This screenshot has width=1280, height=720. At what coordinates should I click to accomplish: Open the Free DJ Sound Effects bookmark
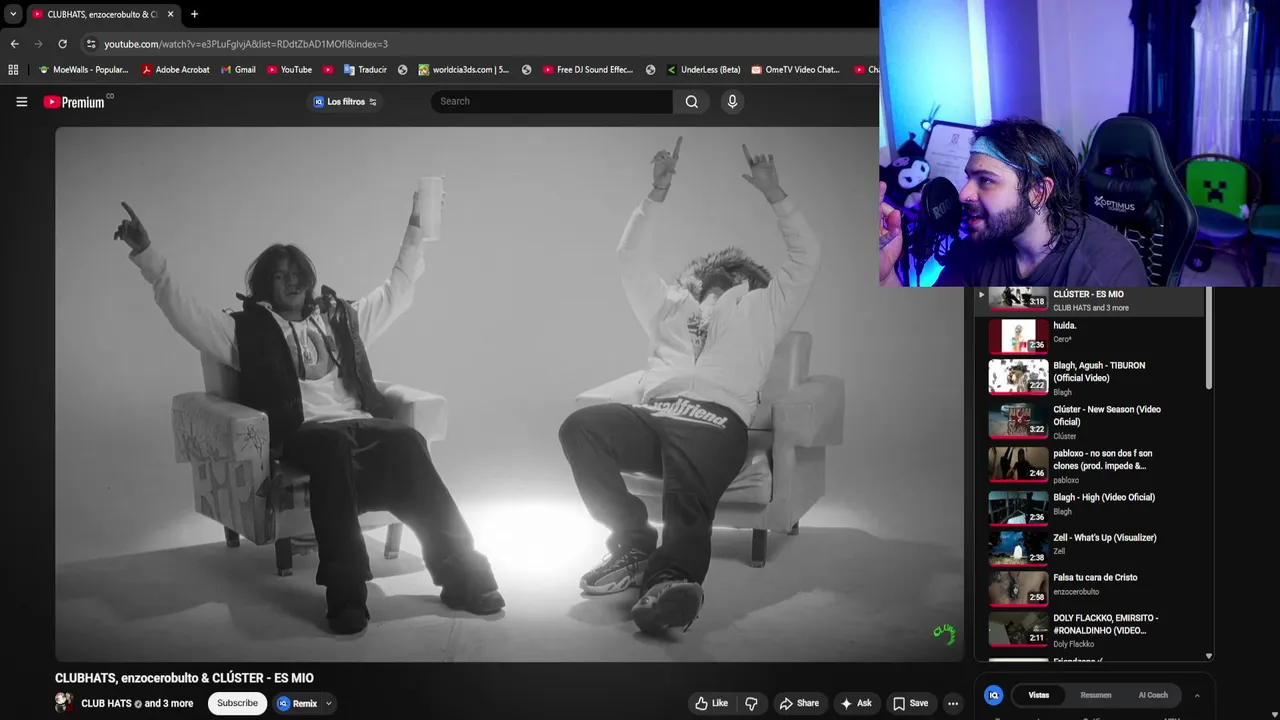pyautogui.click(x=588, y=70)
